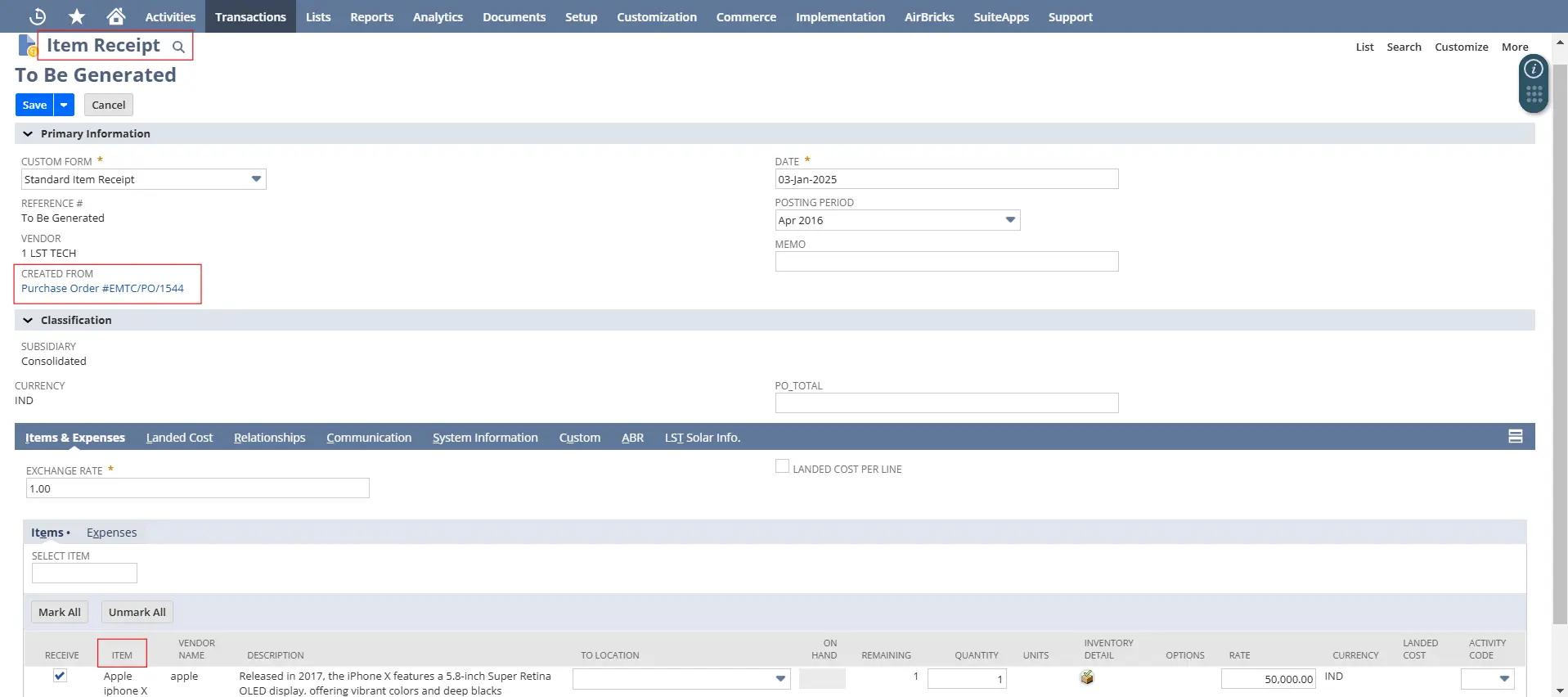Open the information icon in the side widget
Screen dimensions: 1568x697
(x=1534, y=69)
